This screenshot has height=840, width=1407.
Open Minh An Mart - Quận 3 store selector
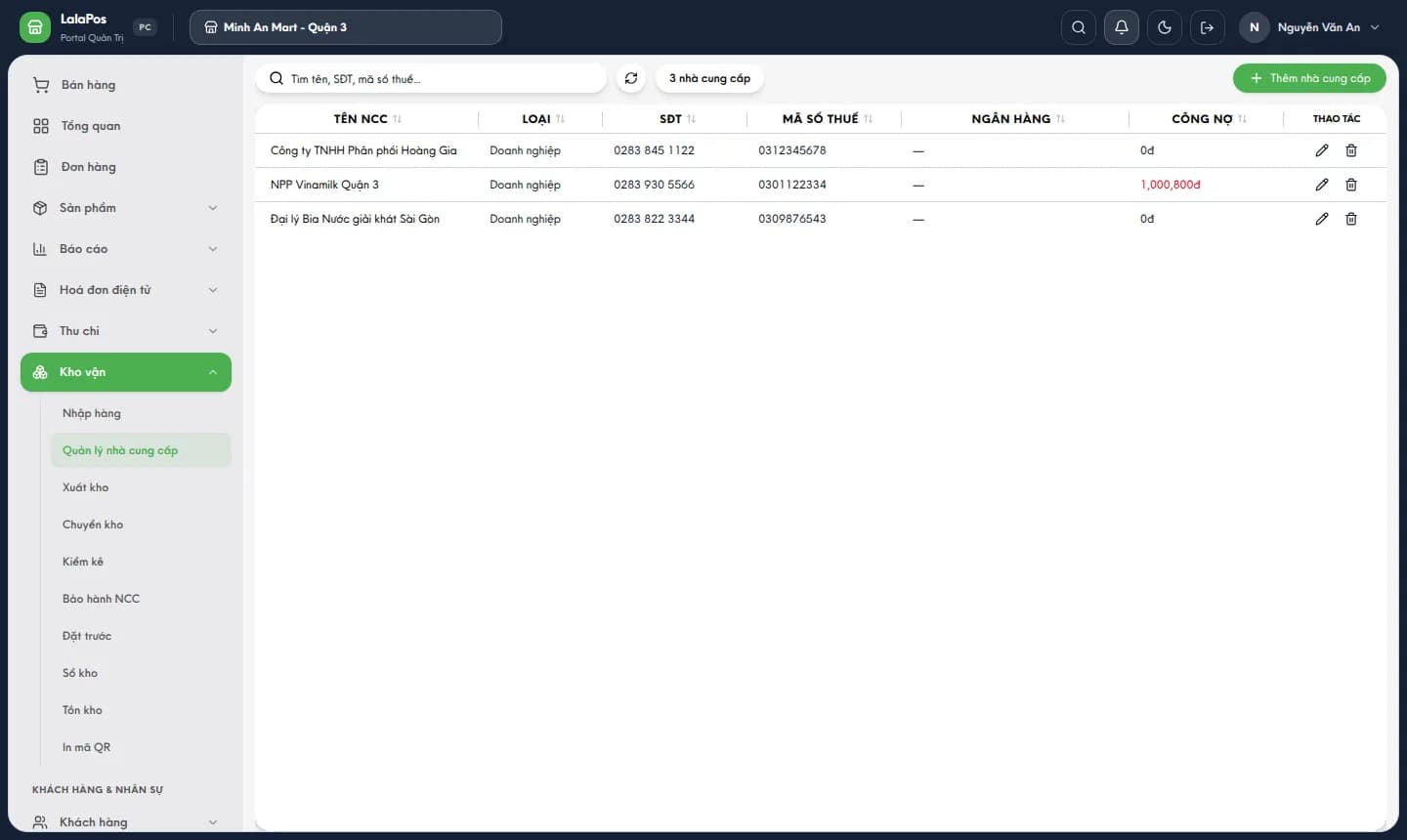(346, 27)
